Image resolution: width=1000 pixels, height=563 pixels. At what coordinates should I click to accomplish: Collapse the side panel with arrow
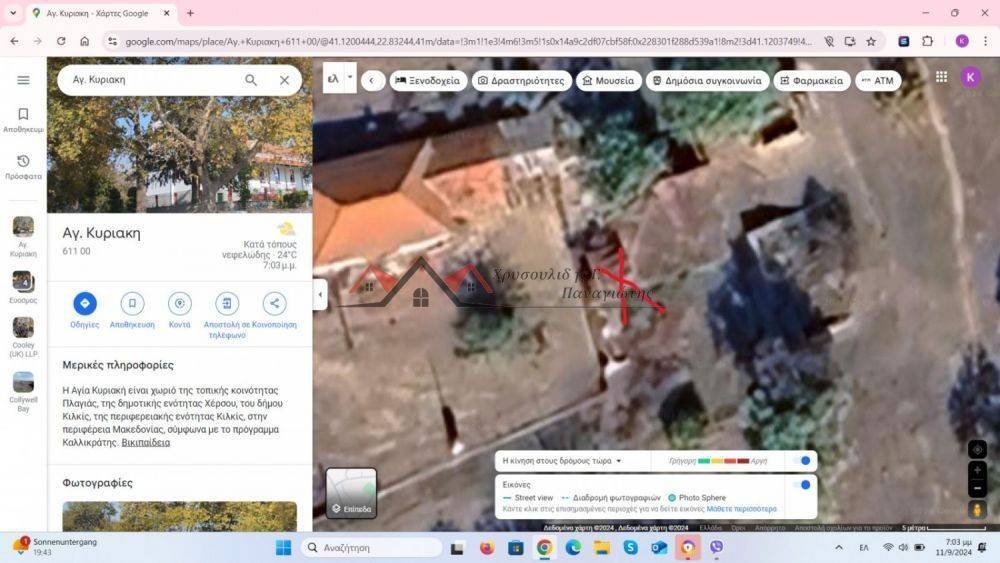pos(320,294)
